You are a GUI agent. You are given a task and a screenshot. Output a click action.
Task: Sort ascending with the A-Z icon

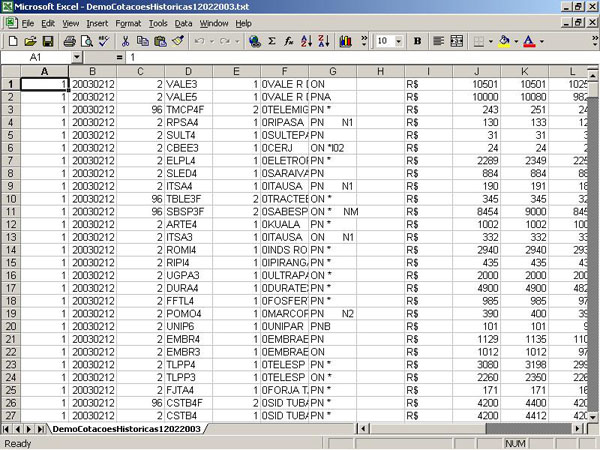306,42
